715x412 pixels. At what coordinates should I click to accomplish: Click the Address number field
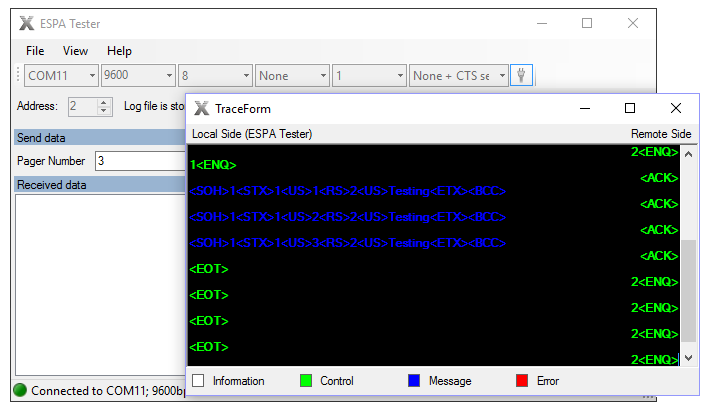83,107
